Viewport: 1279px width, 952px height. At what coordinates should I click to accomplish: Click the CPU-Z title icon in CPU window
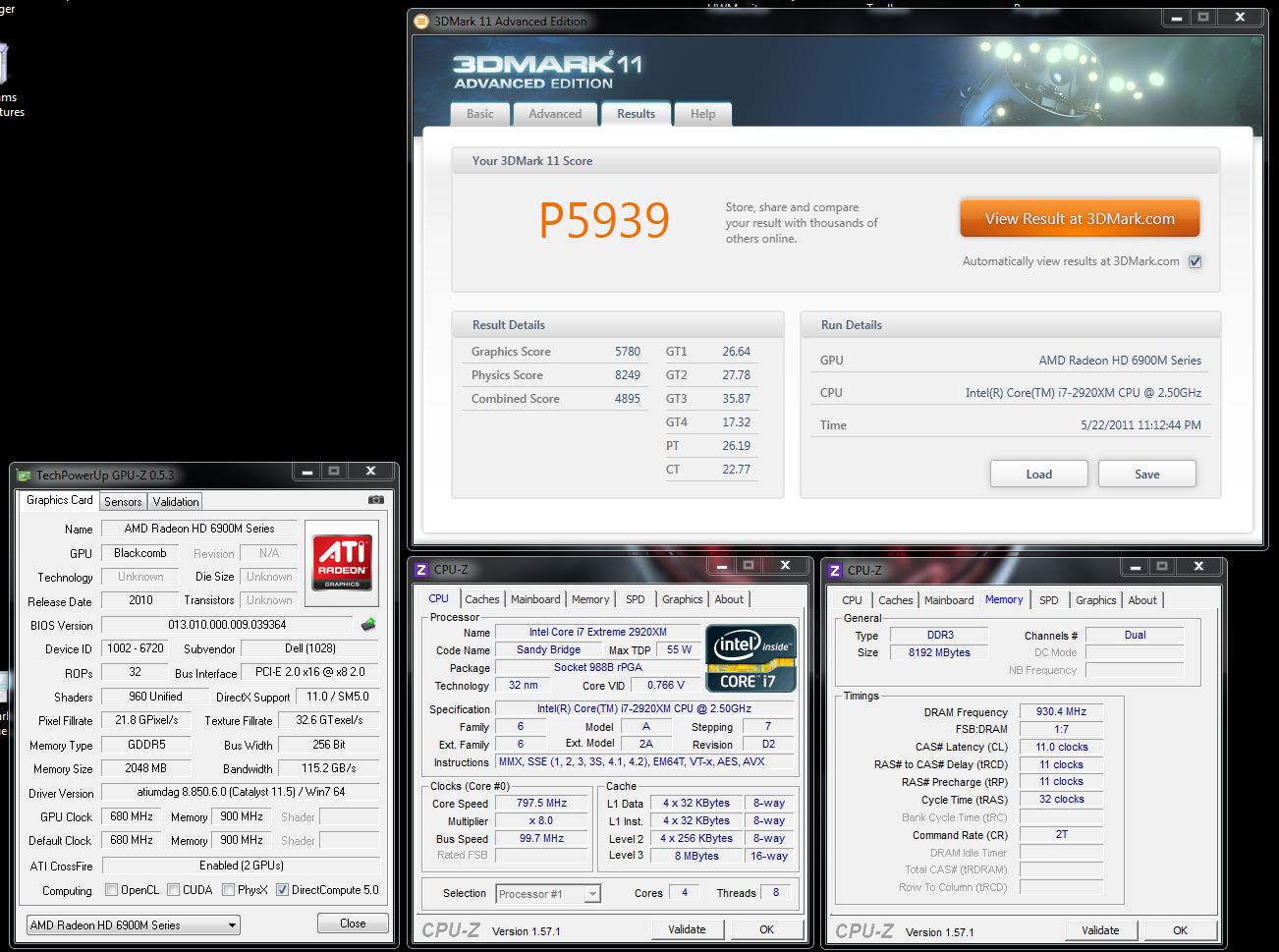coord(421,570)
